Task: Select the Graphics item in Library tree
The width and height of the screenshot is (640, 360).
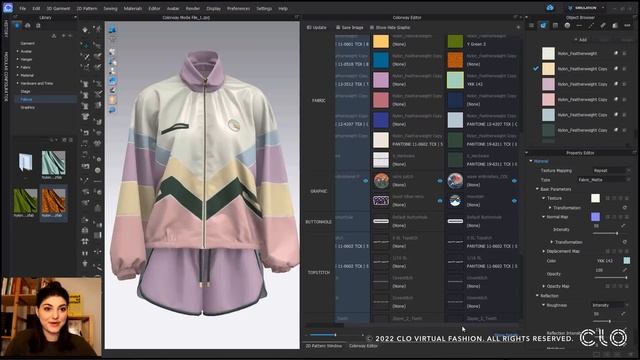Action: click(x=27, y=107)
